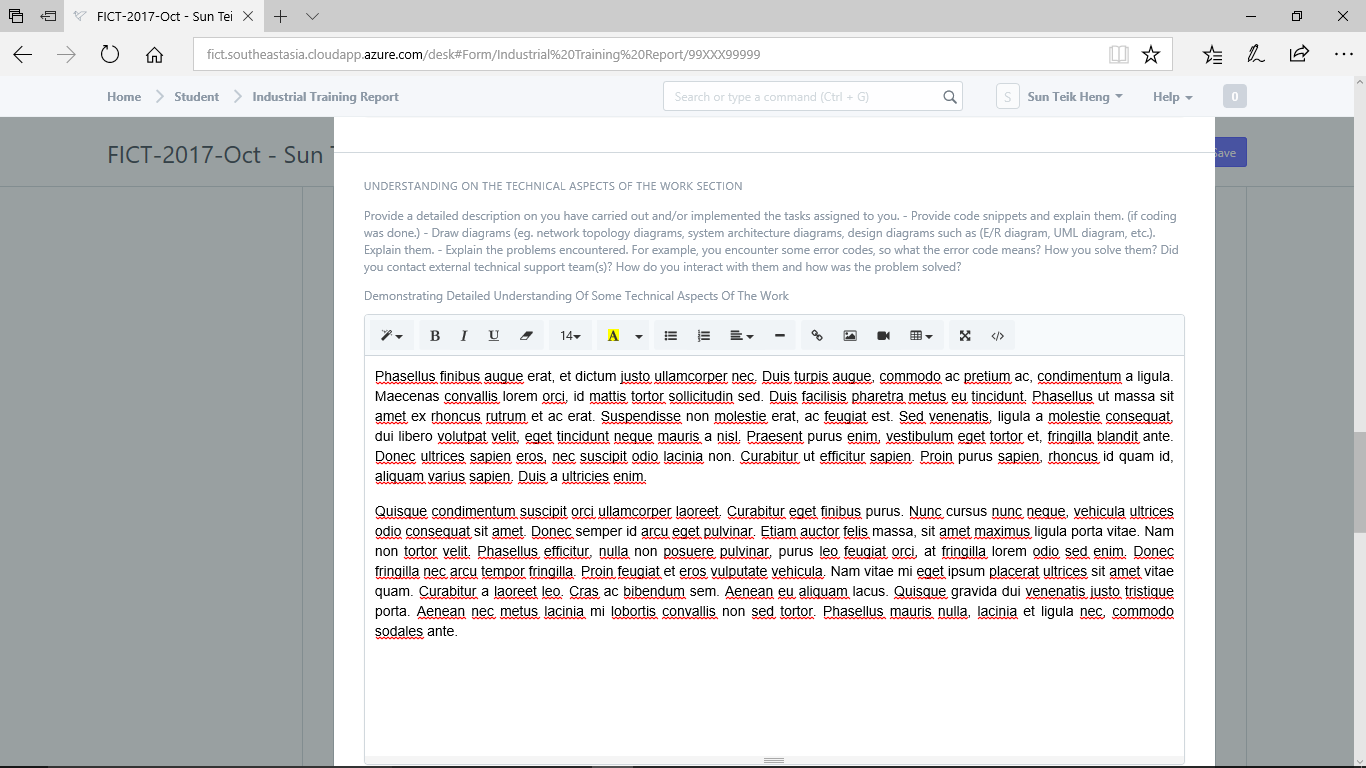Open the Help menu
The height and width of the screenshot is (768, 1366).
point(1172,97)
